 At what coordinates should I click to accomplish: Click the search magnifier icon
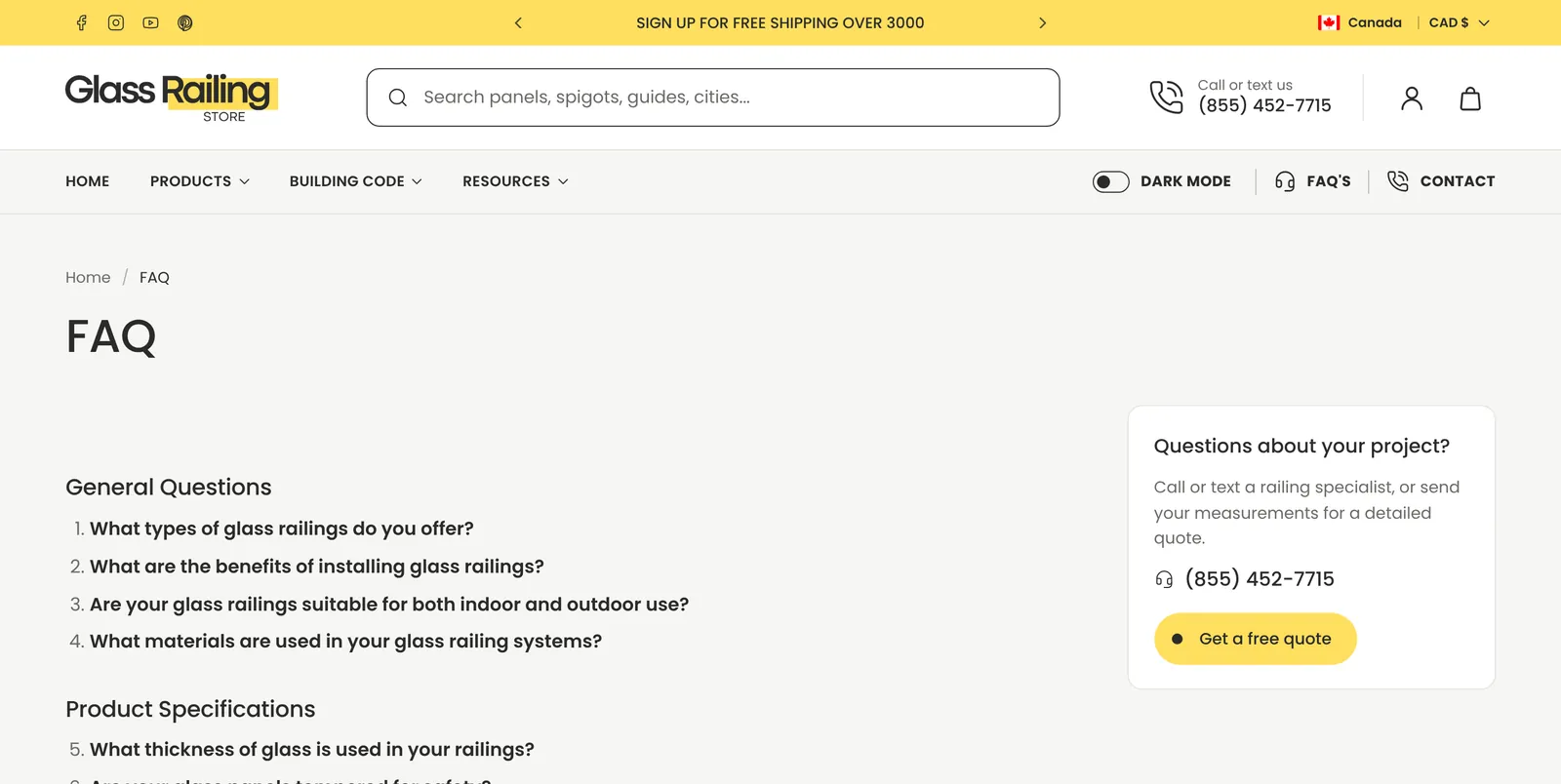click(x=397, y=98)
